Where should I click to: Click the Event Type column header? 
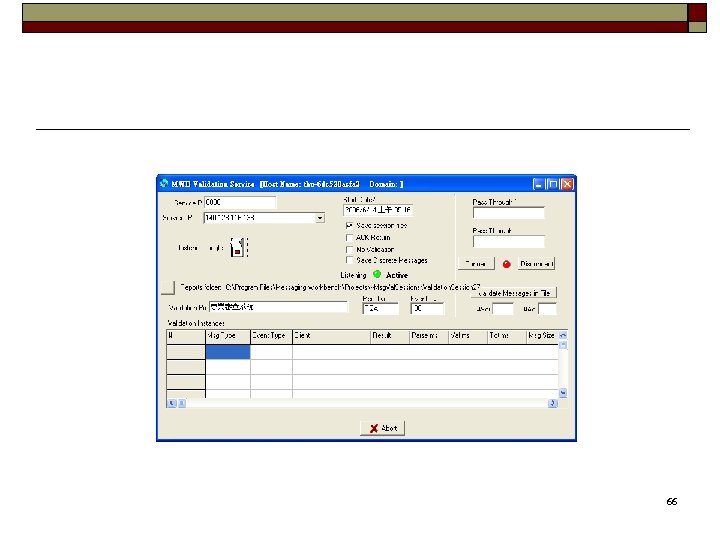(x=271, y=336)
